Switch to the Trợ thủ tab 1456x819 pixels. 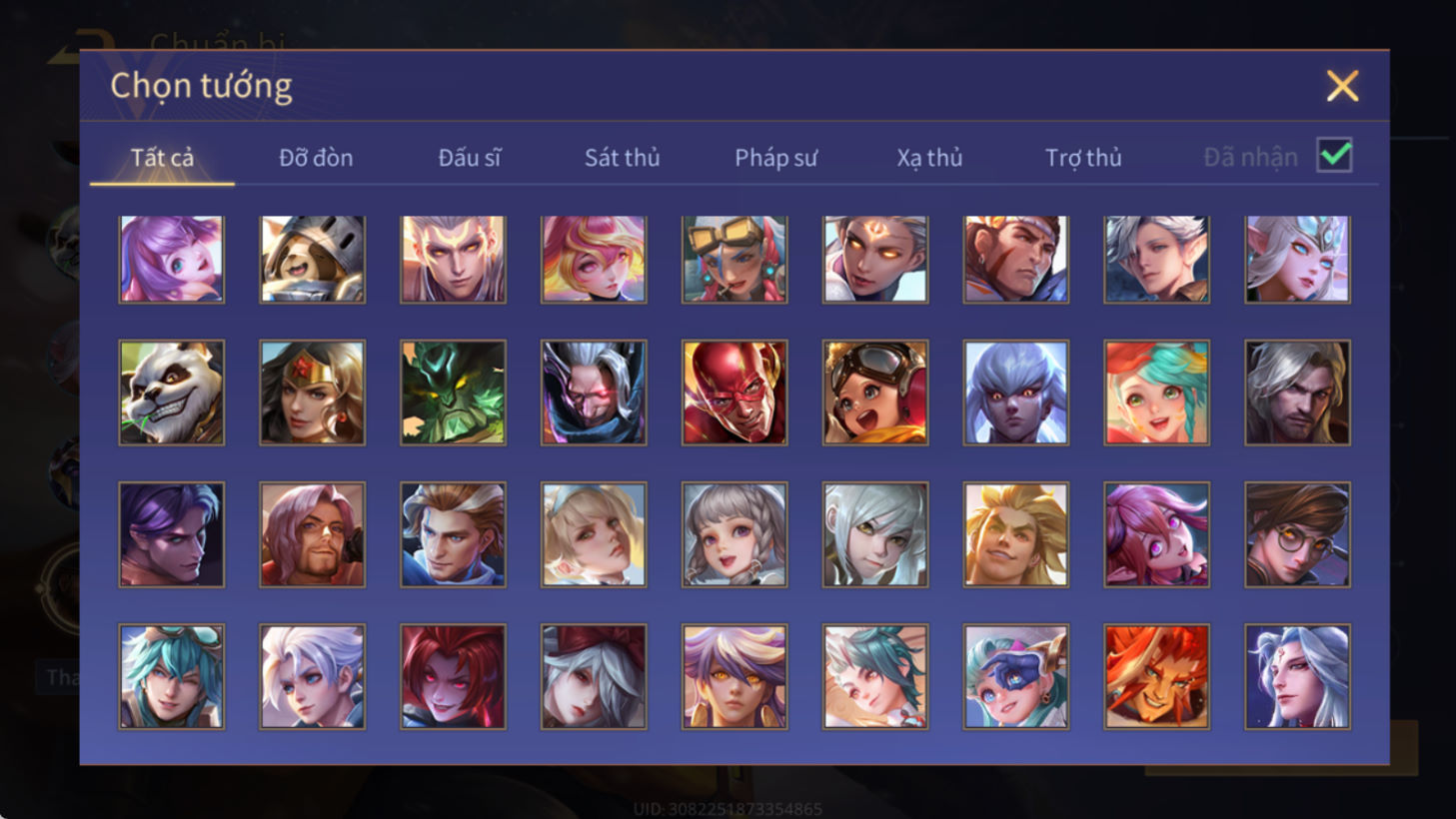[x=1083, y=158]
